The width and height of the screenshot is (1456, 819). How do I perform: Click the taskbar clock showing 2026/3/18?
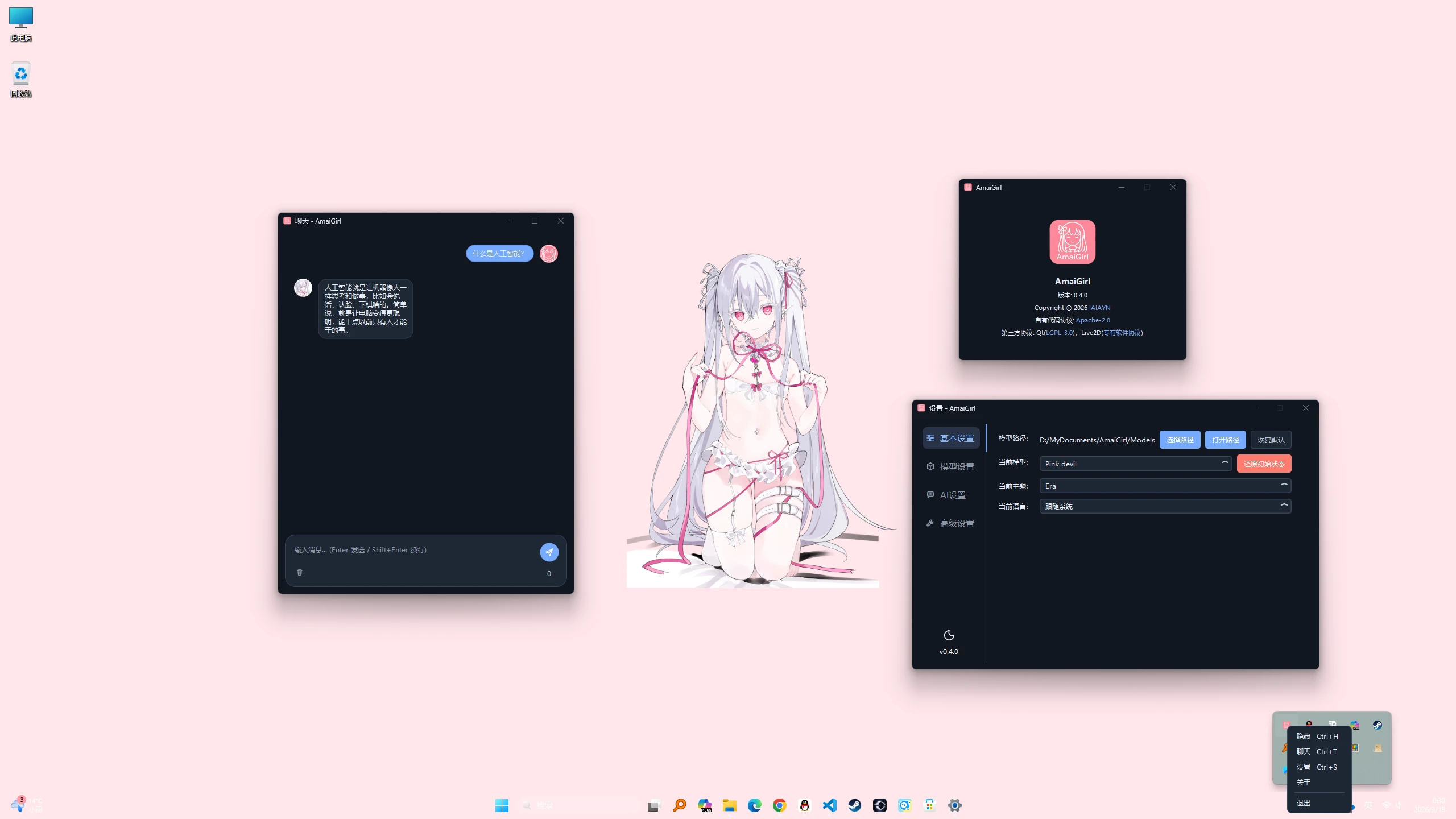(1430, 805)
